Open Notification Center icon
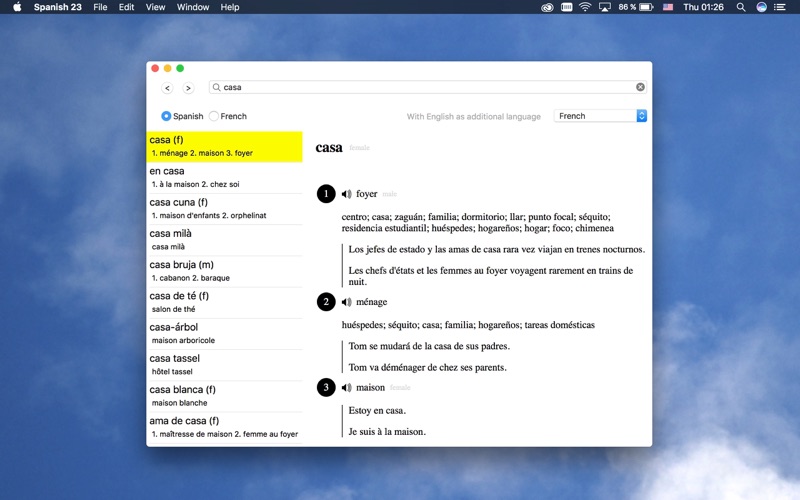Screen dimensions: 800x500 pos(780,7)
